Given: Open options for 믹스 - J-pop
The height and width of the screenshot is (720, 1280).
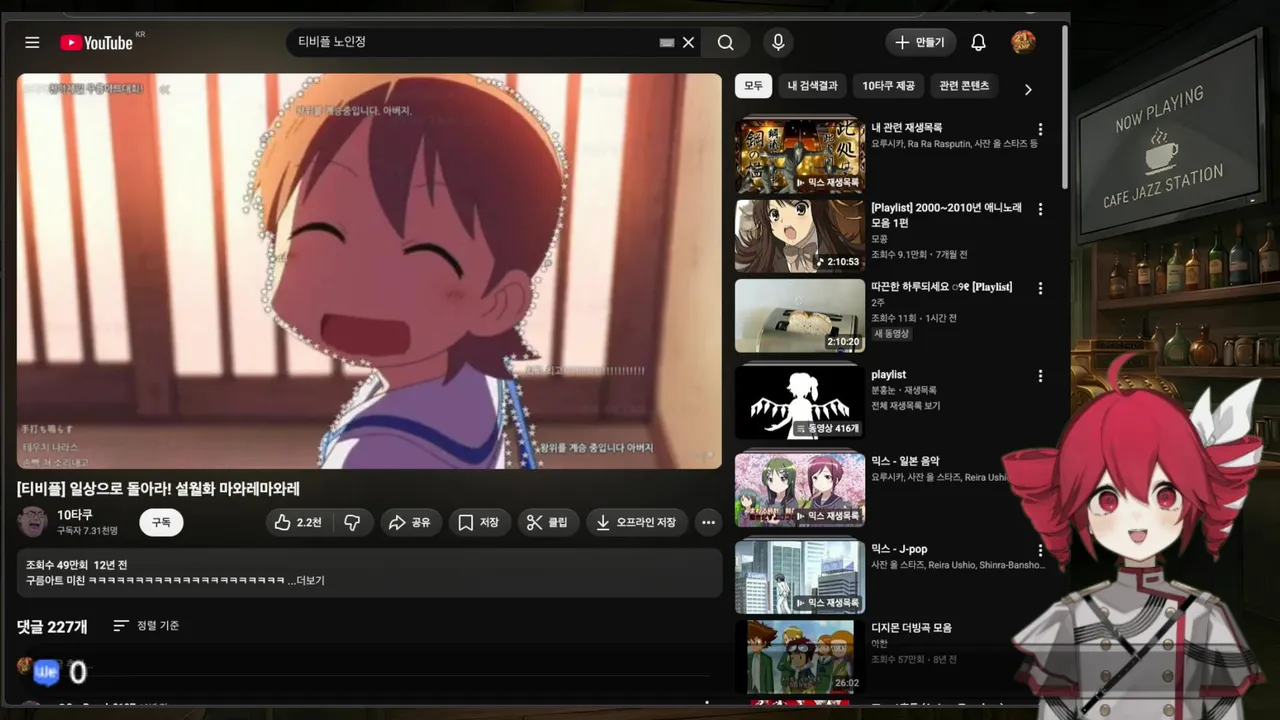Looking at the screenshot, I should coord(1040,550).
